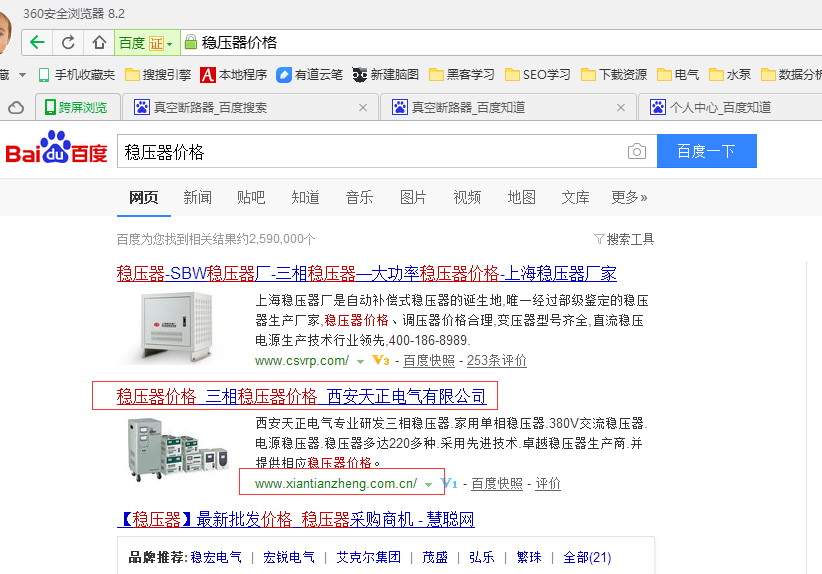This screenshot has width=822, height=574.
Task: Open the 水泵 bookmark folder
Action: coord(730,75)
